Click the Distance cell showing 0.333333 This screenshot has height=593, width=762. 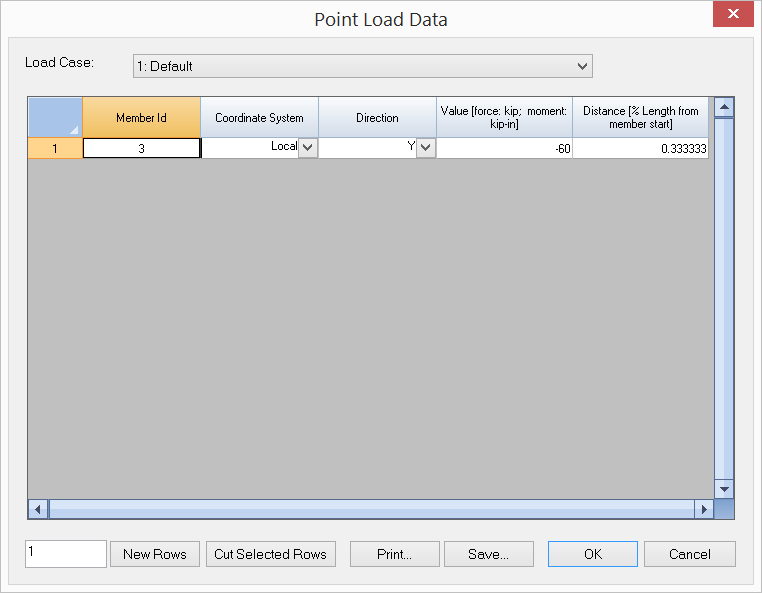640,147
